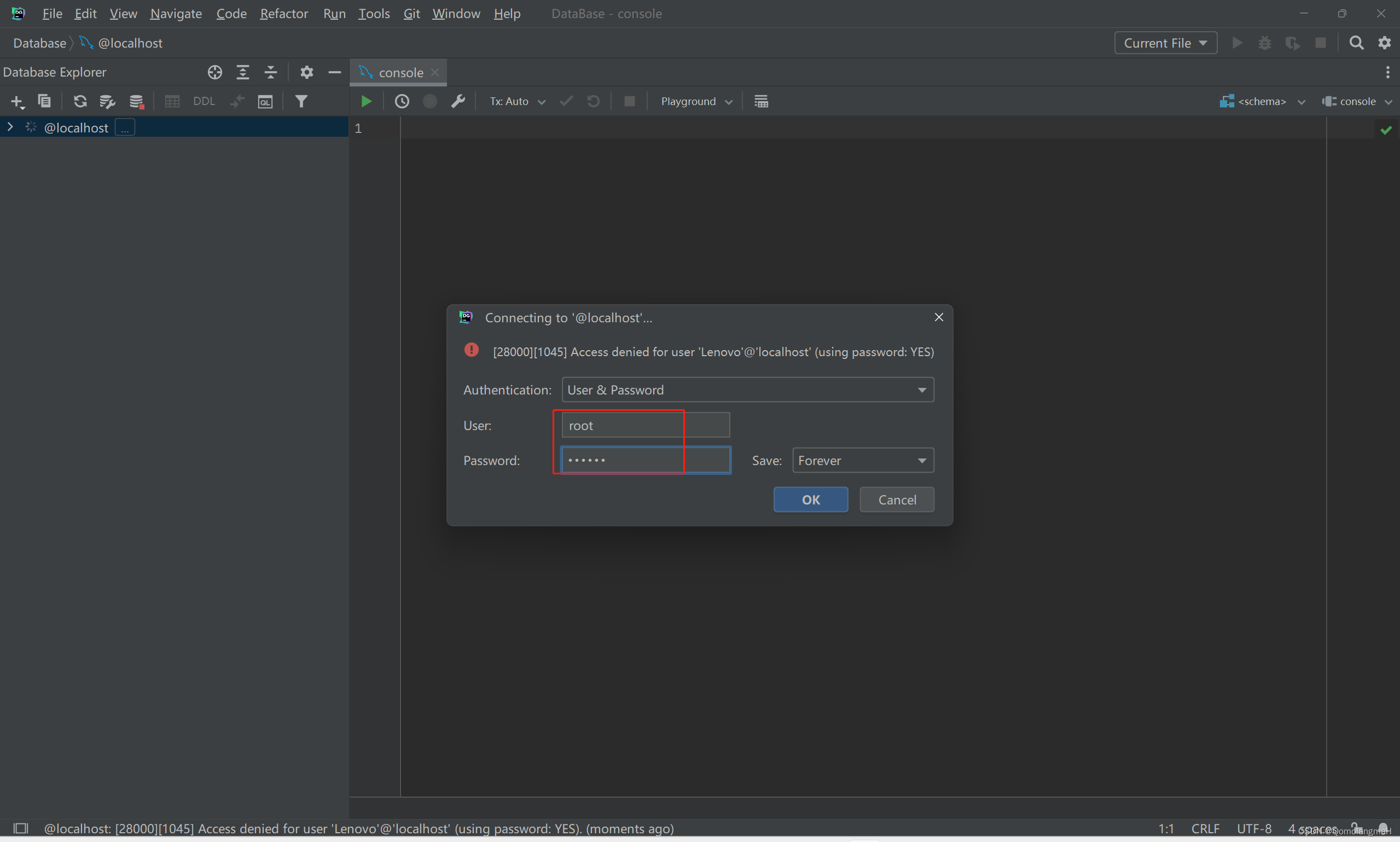The height and width of the screenshot is (842, 1400).
Task: Rollback the transaction
Action: point(594,101)
